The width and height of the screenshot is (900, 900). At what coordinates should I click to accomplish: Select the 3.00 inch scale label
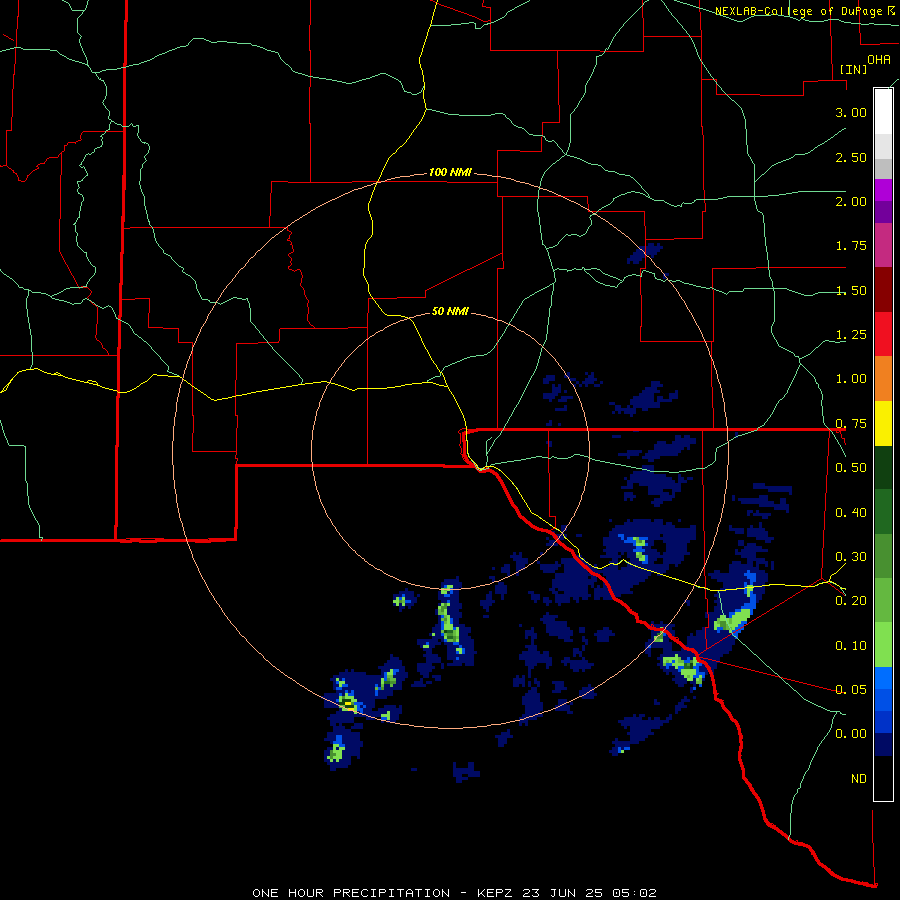tap(851, 112)
